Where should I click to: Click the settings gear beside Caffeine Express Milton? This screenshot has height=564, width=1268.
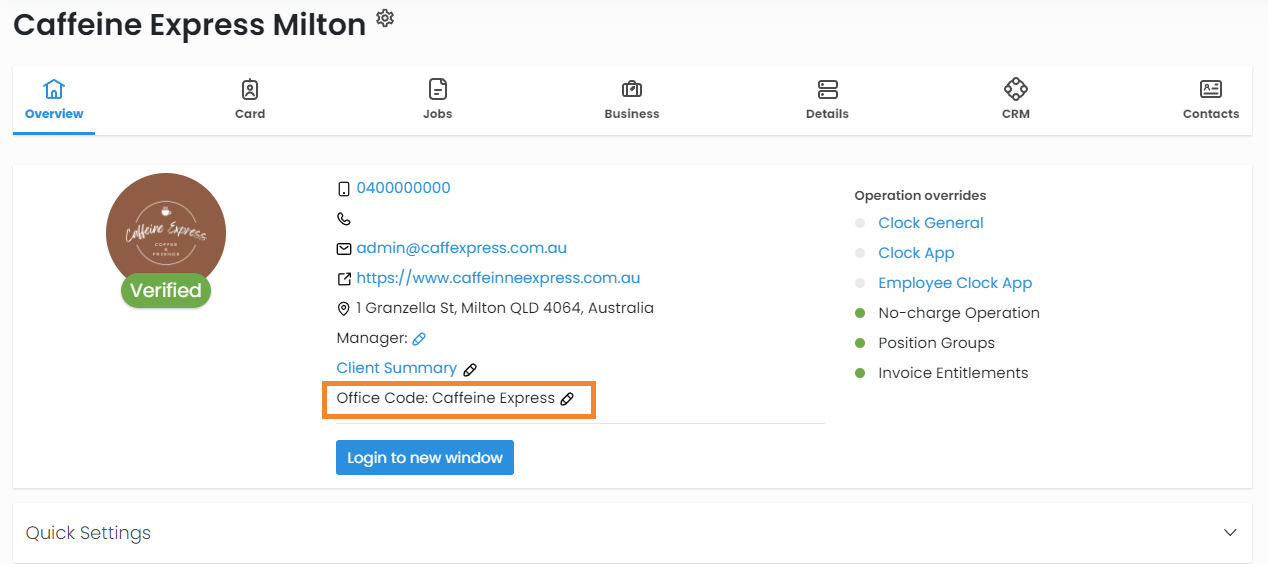[385, 18]
